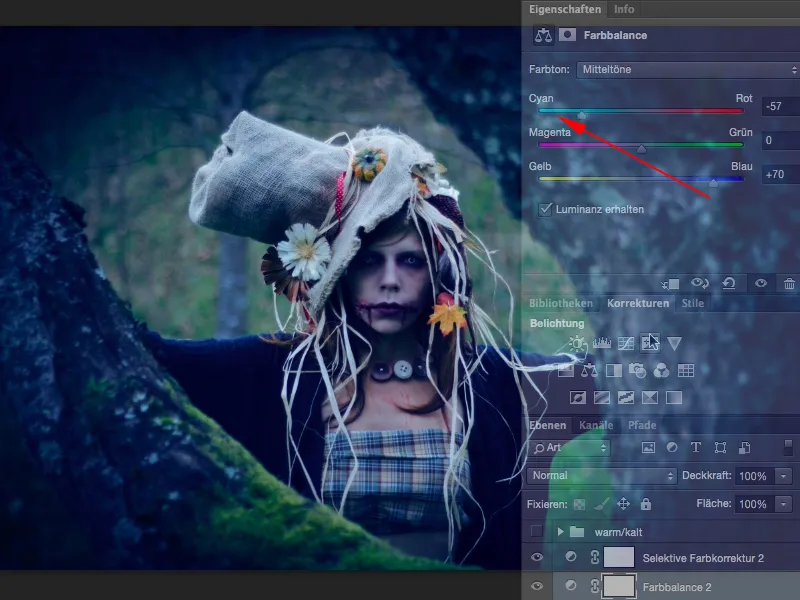Filter layers by shape layers icon

pos(720,448)
